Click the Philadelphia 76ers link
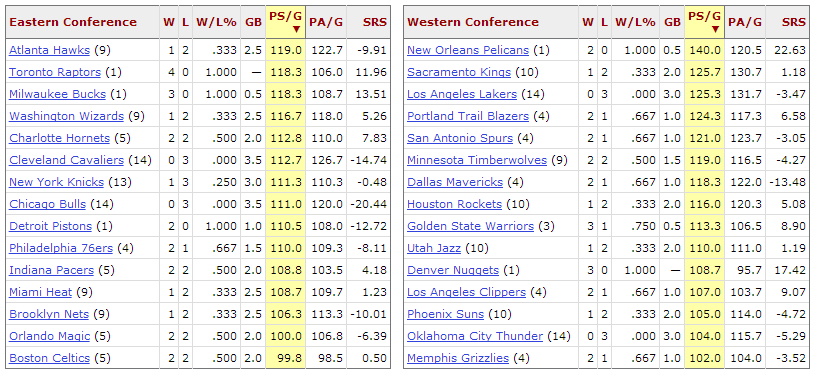Image resolution: width=816 pixels, height=376 pixels. pyautogui.click(x=61, y=248)
